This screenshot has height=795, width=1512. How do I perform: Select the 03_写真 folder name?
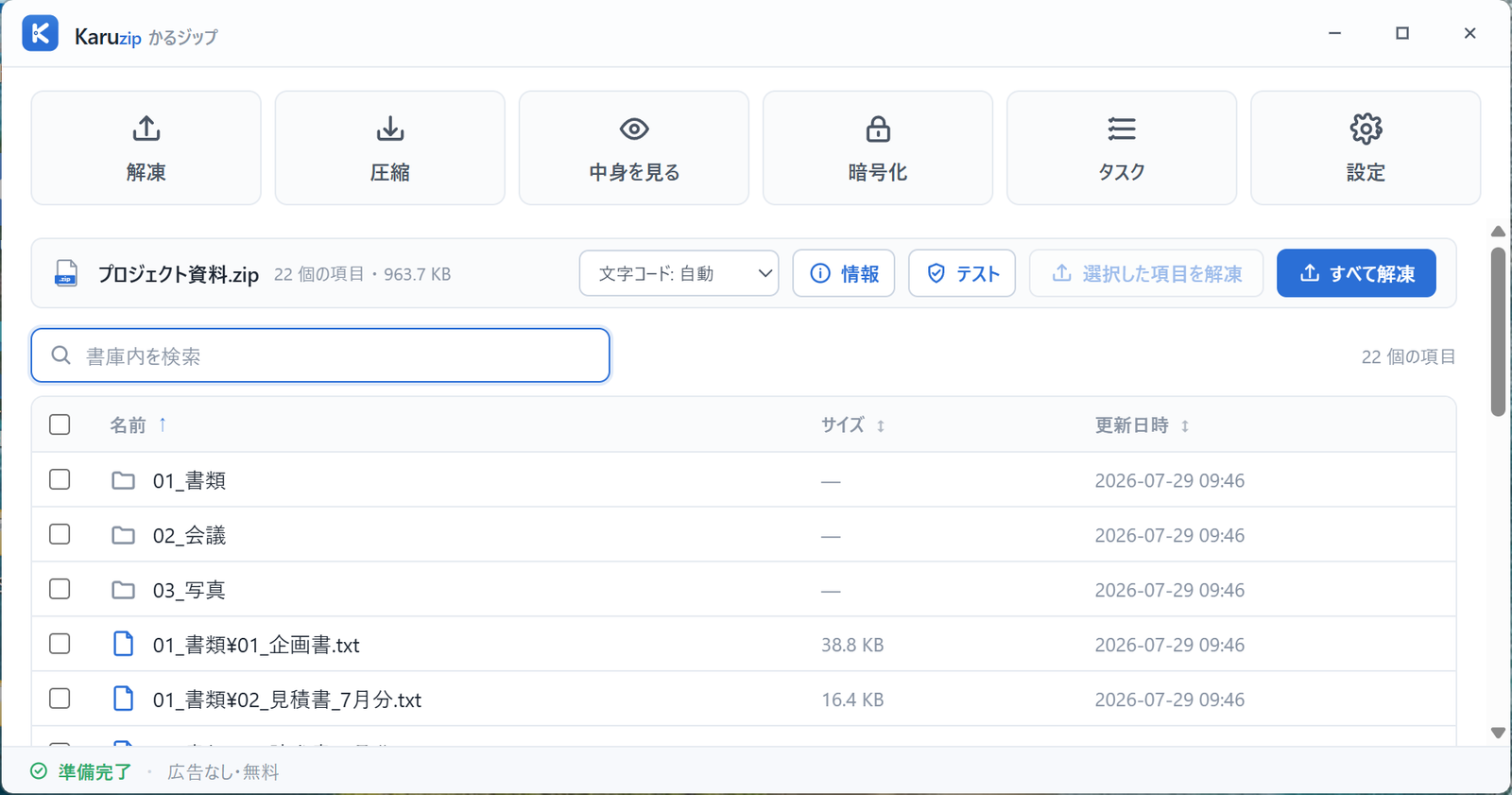point(189,590)
